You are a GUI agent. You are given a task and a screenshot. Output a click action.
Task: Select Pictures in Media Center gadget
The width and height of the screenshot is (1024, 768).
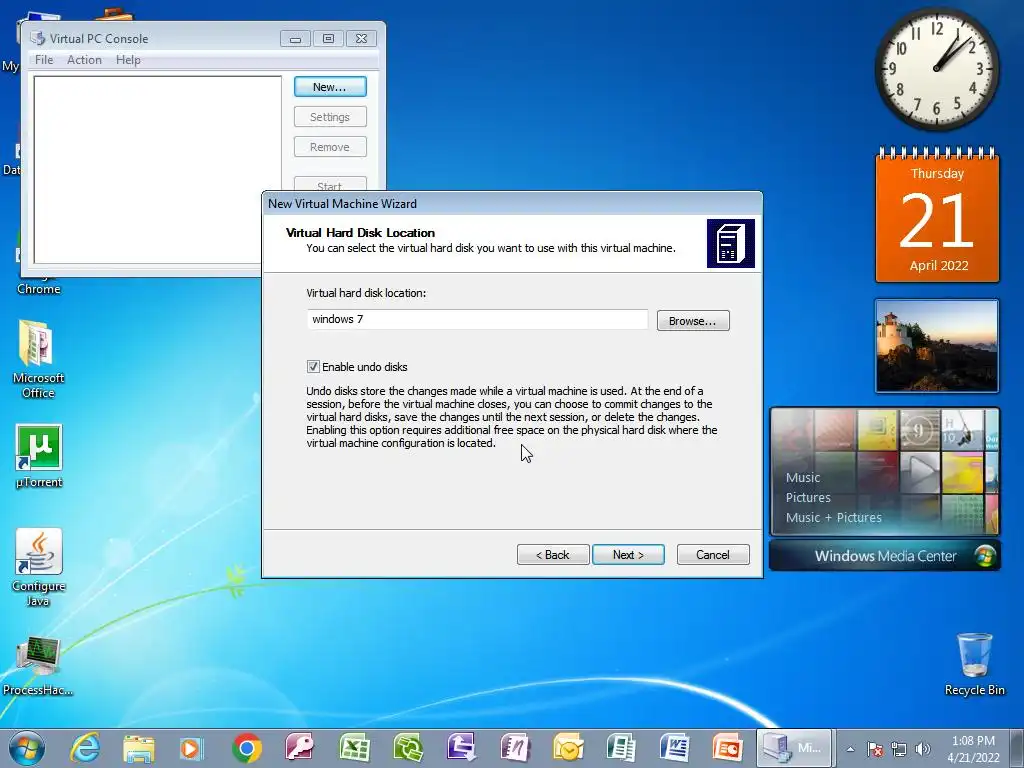(808, 498)
